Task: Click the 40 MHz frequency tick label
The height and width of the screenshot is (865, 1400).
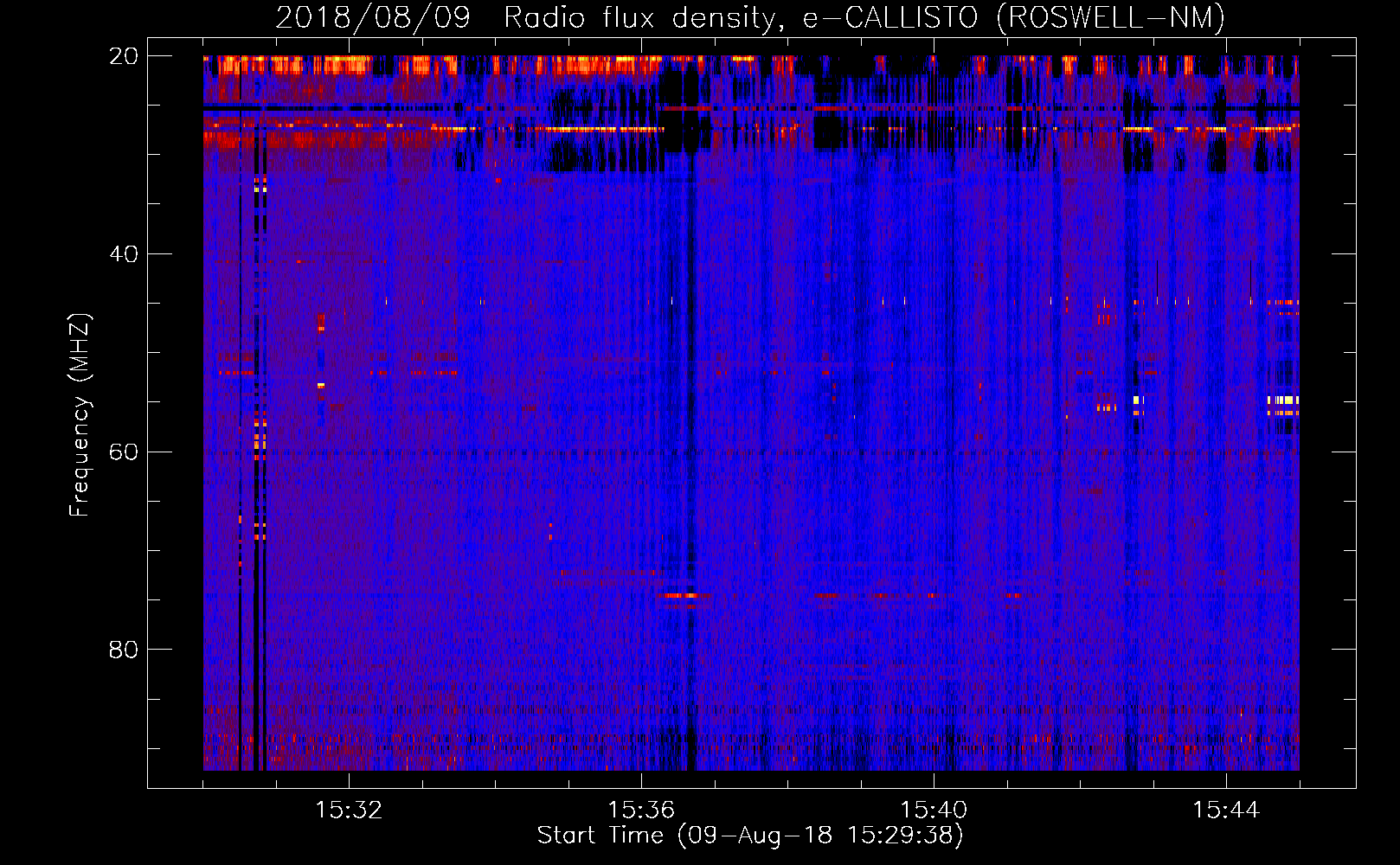Action: point(123,254)
